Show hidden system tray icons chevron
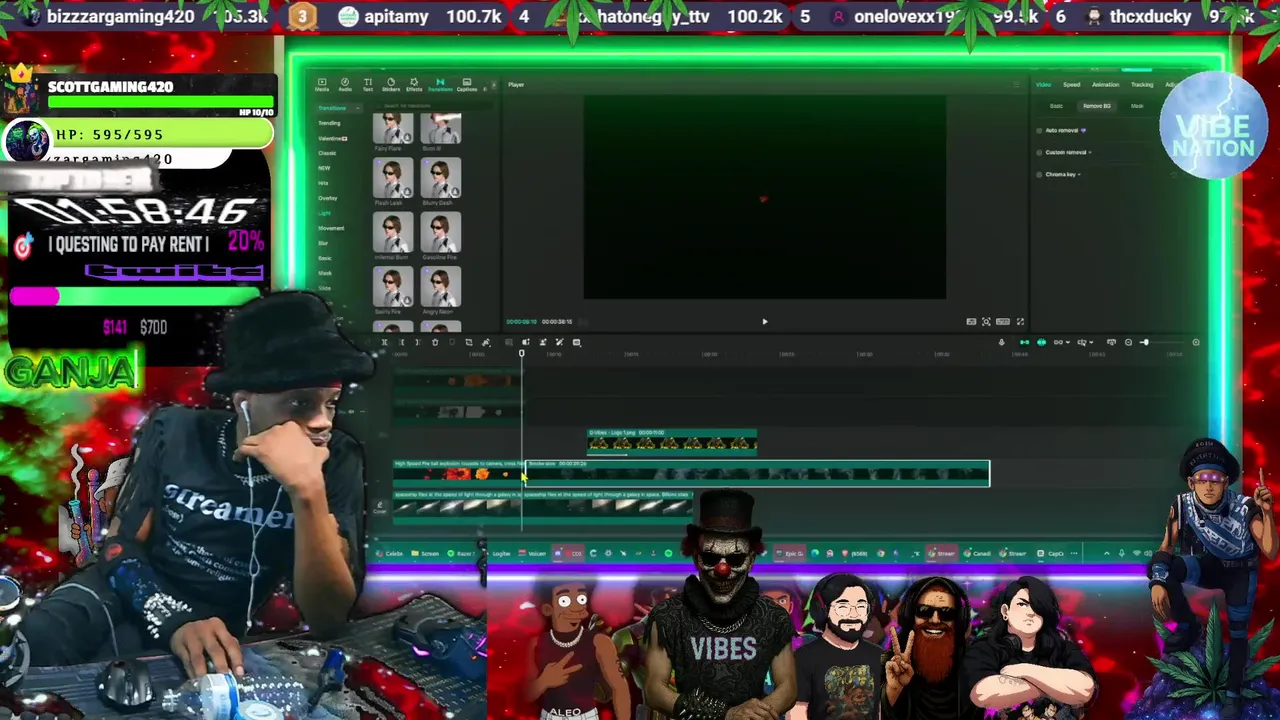This screenshot has height=720, width=1280. (x=1106, y=553)
